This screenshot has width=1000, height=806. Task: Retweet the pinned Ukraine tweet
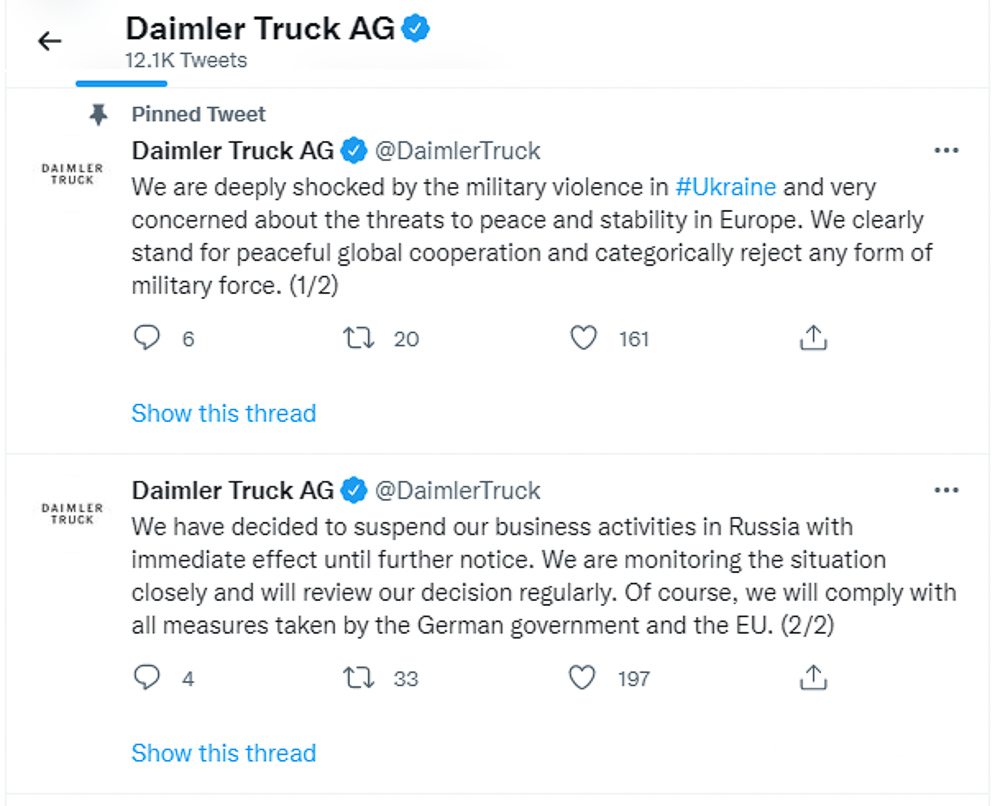coord(359,338)
